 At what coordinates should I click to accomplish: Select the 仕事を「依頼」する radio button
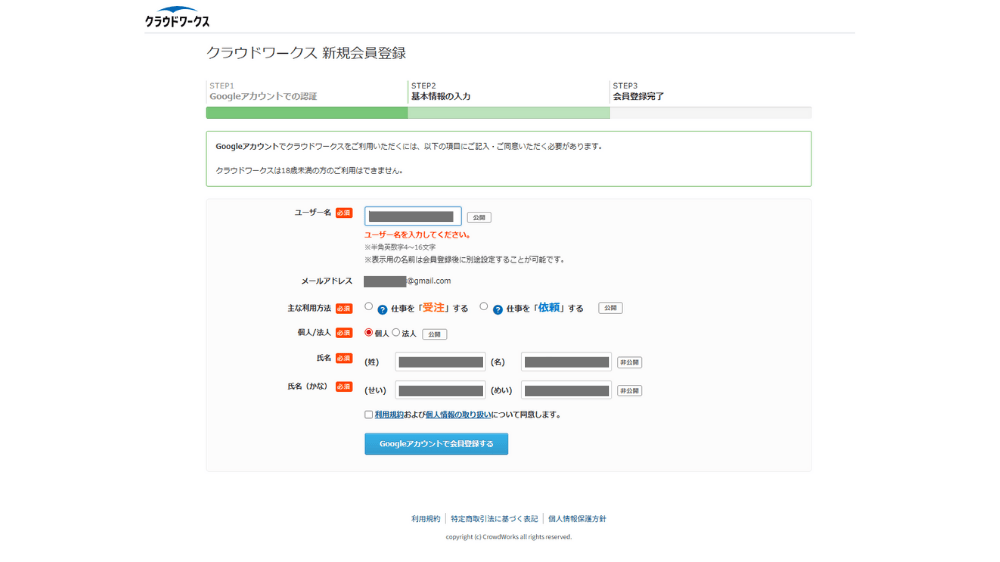[484, 307]
